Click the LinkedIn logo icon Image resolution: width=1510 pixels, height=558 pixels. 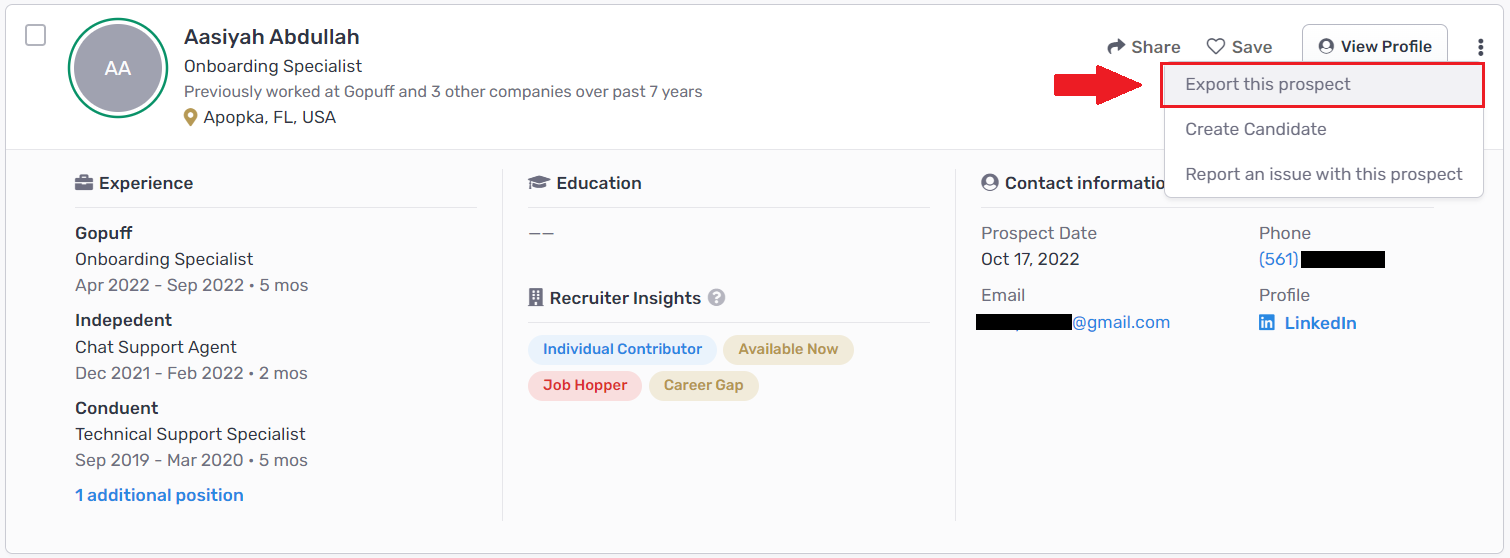click(x=1267, y=323)
